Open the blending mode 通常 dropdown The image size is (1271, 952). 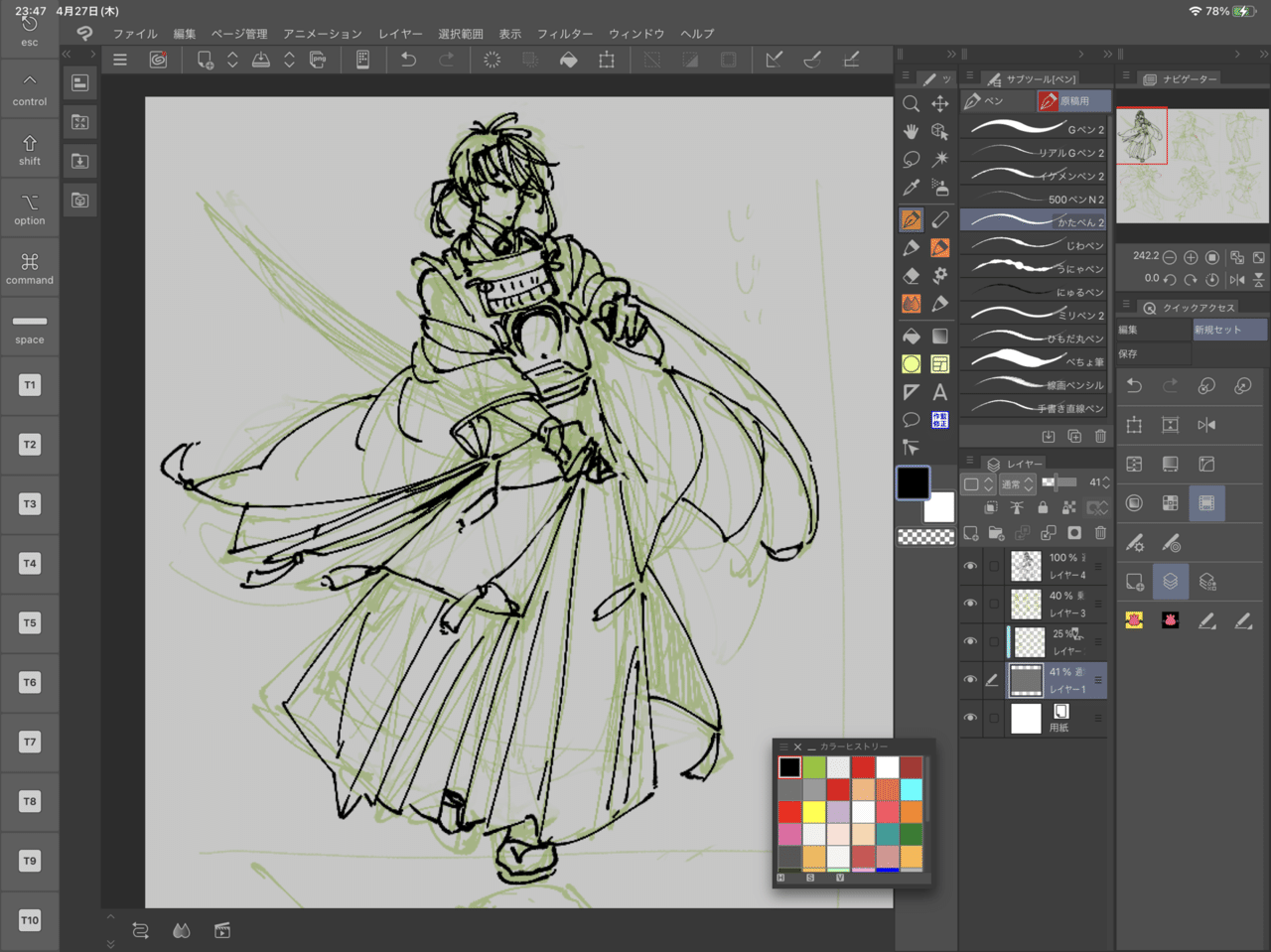[x=1017, y=483]
